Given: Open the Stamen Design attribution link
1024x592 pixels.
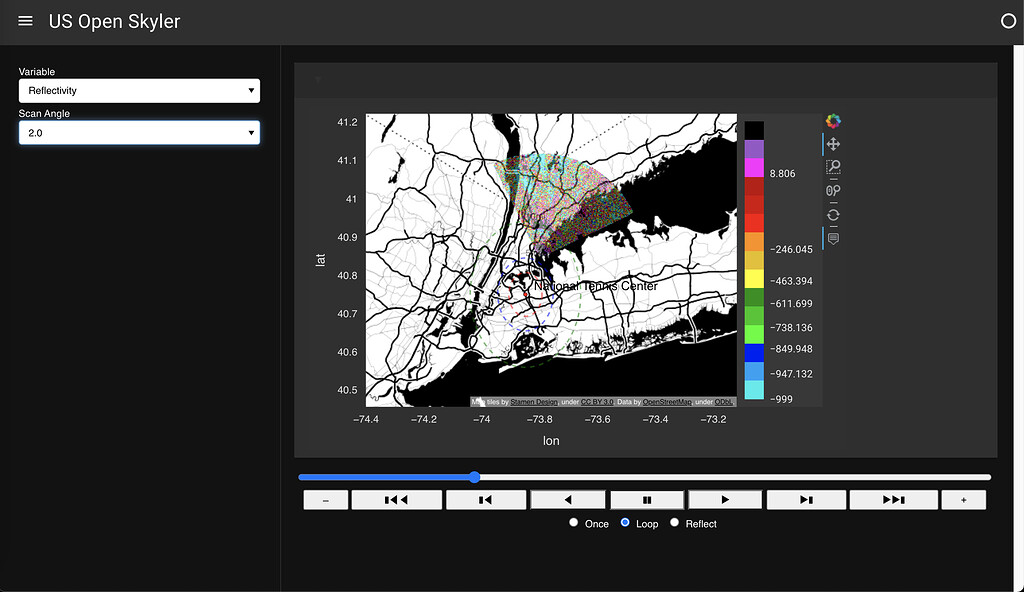Looking at the screenshot, I should (534, 402).
